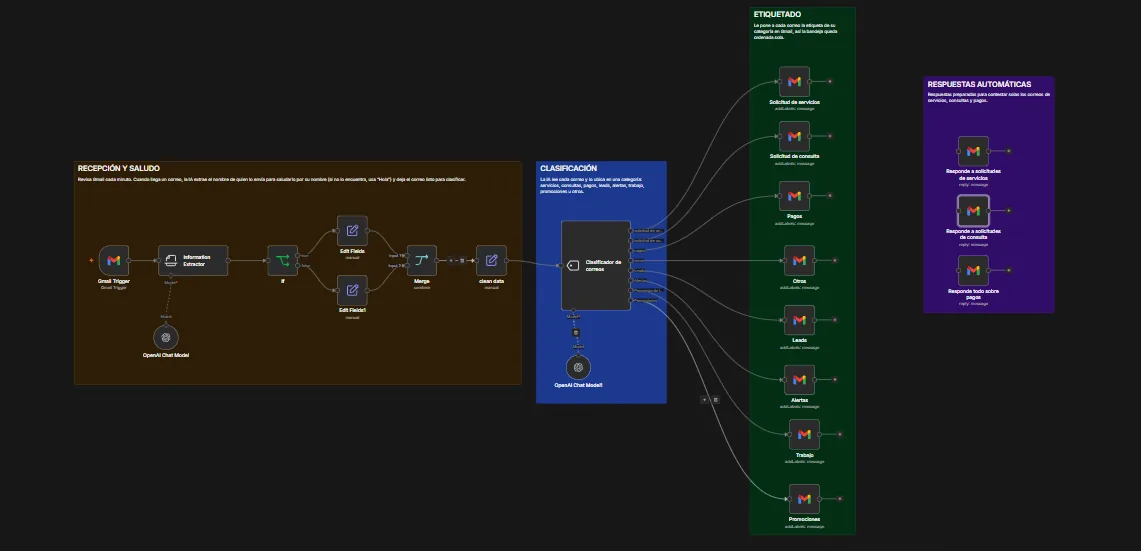
Task: Select the Gmail Trigger node
Action: click(x=114, y=261)
